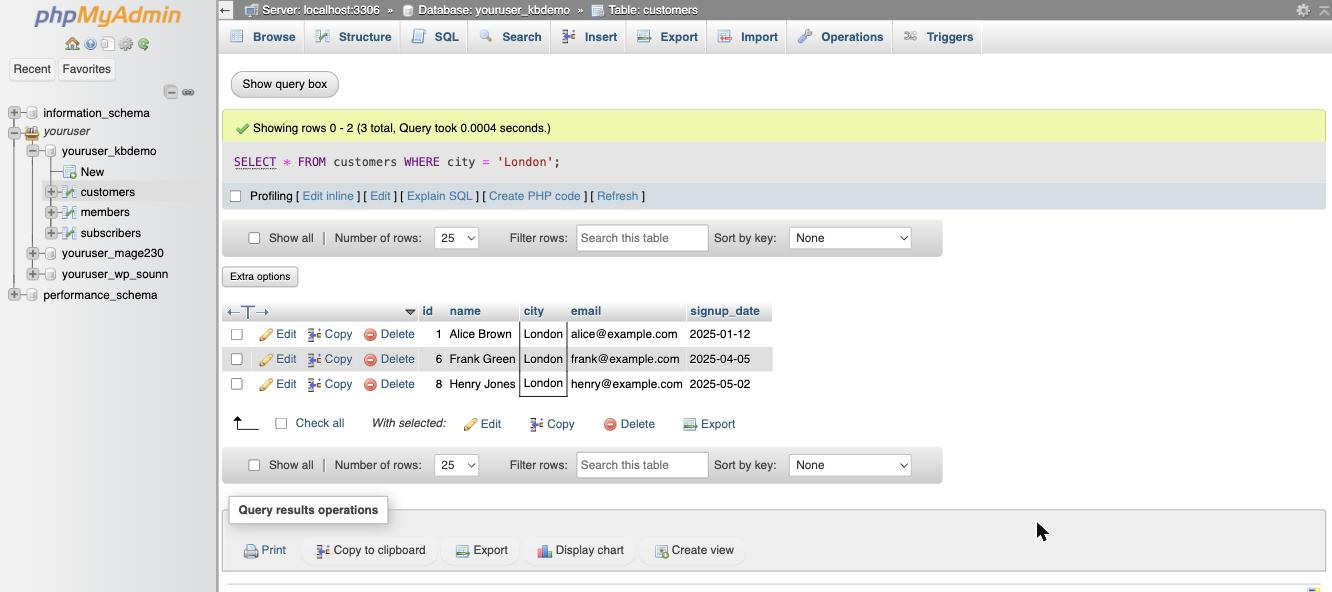Click the New table icon in tree
This screenshot has width=1332, height=592.
tap(69, 172)
